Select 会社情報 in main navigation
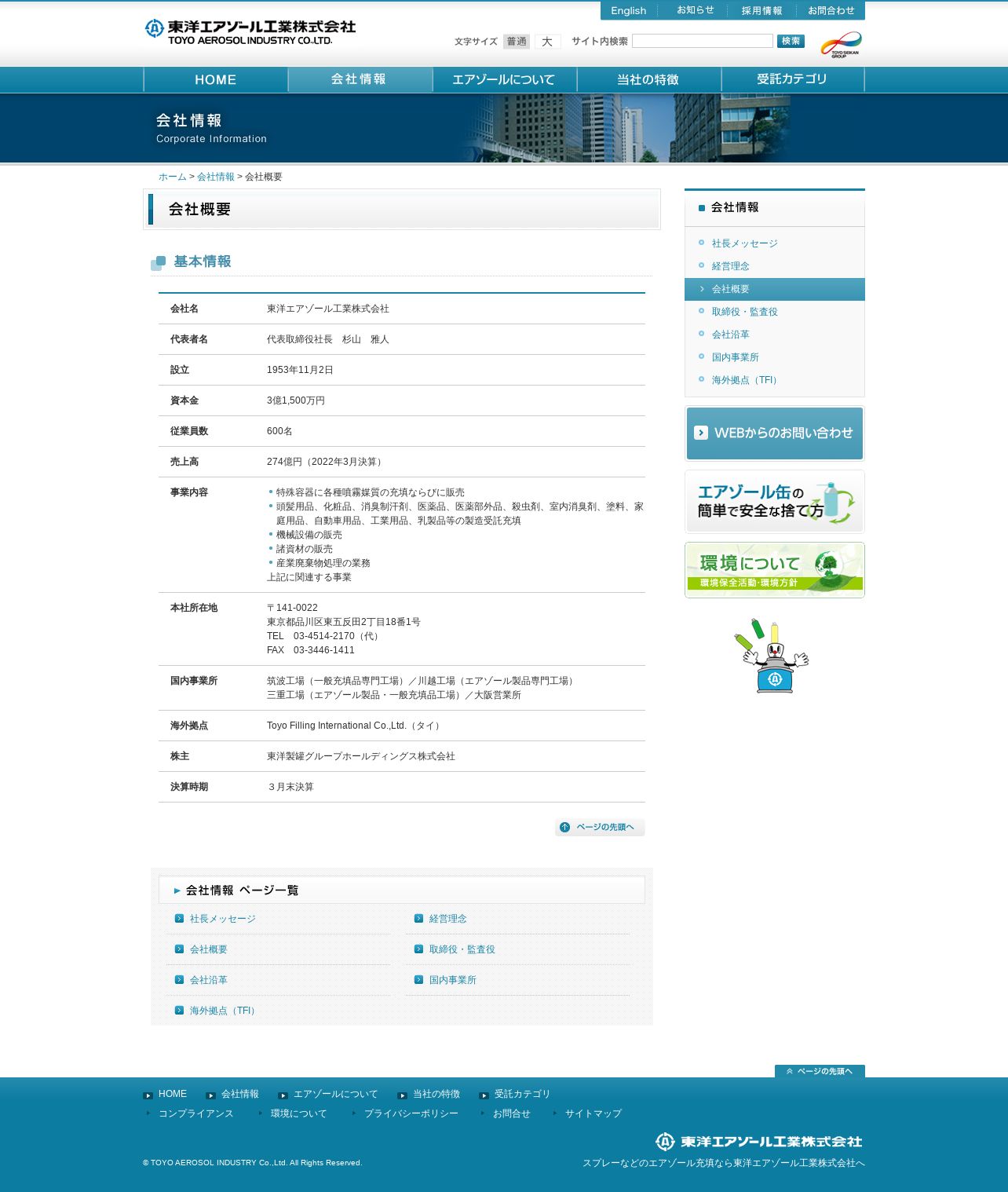This screenshot has width=1008, height=1192. pyautogui.click(x=360, y=79)
